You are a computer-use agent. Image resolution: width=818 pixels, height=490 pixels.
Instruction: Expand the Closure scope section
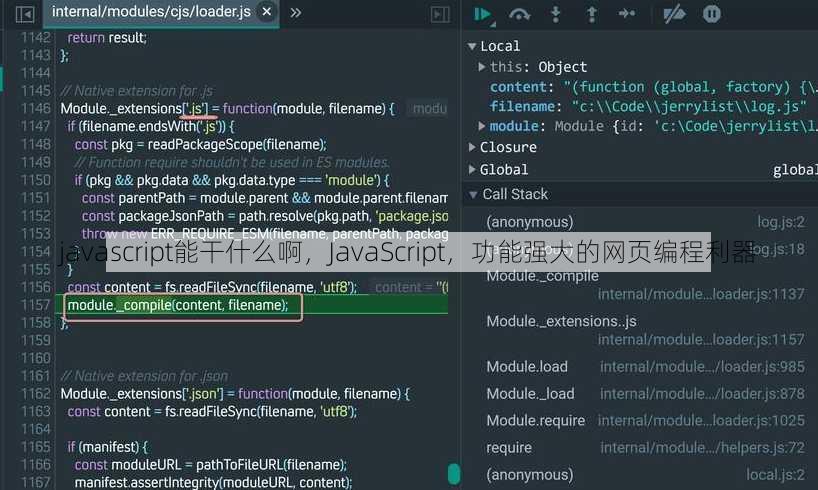coord(472,147)
